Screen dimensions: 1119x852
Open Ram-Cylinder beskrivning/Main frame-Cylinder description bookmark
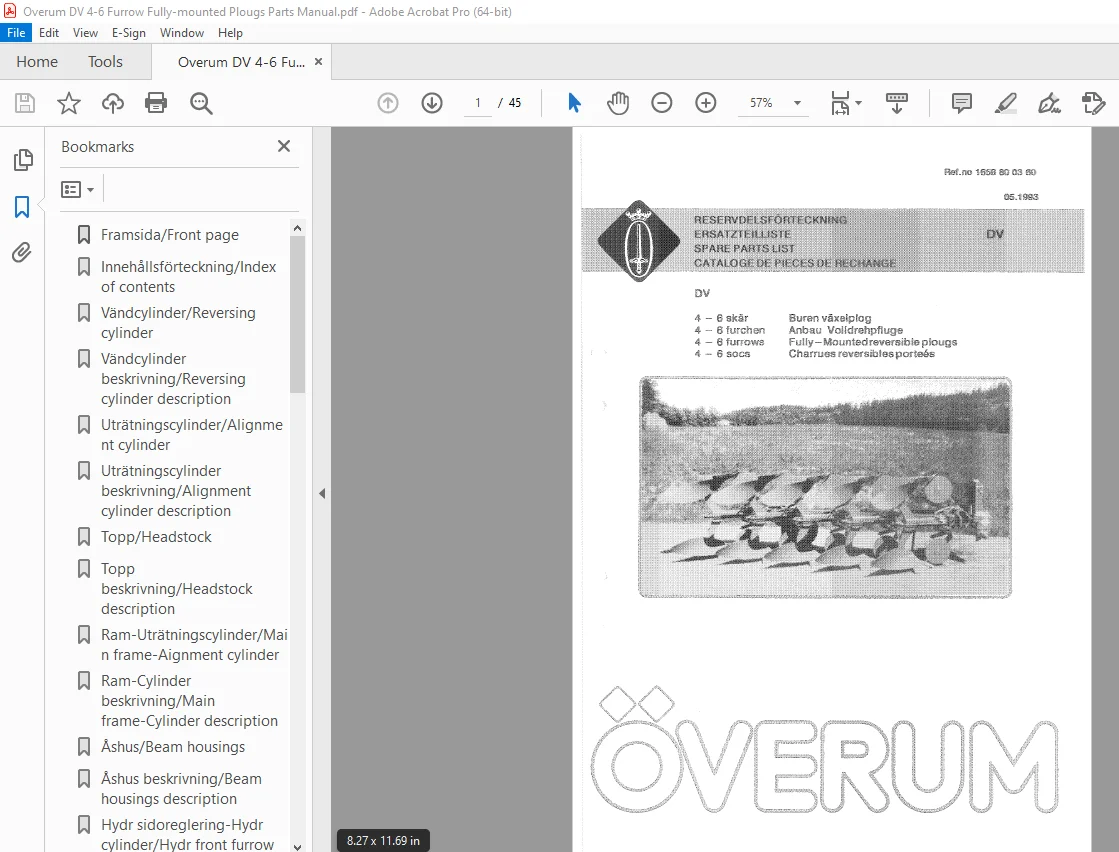[189, 701]
